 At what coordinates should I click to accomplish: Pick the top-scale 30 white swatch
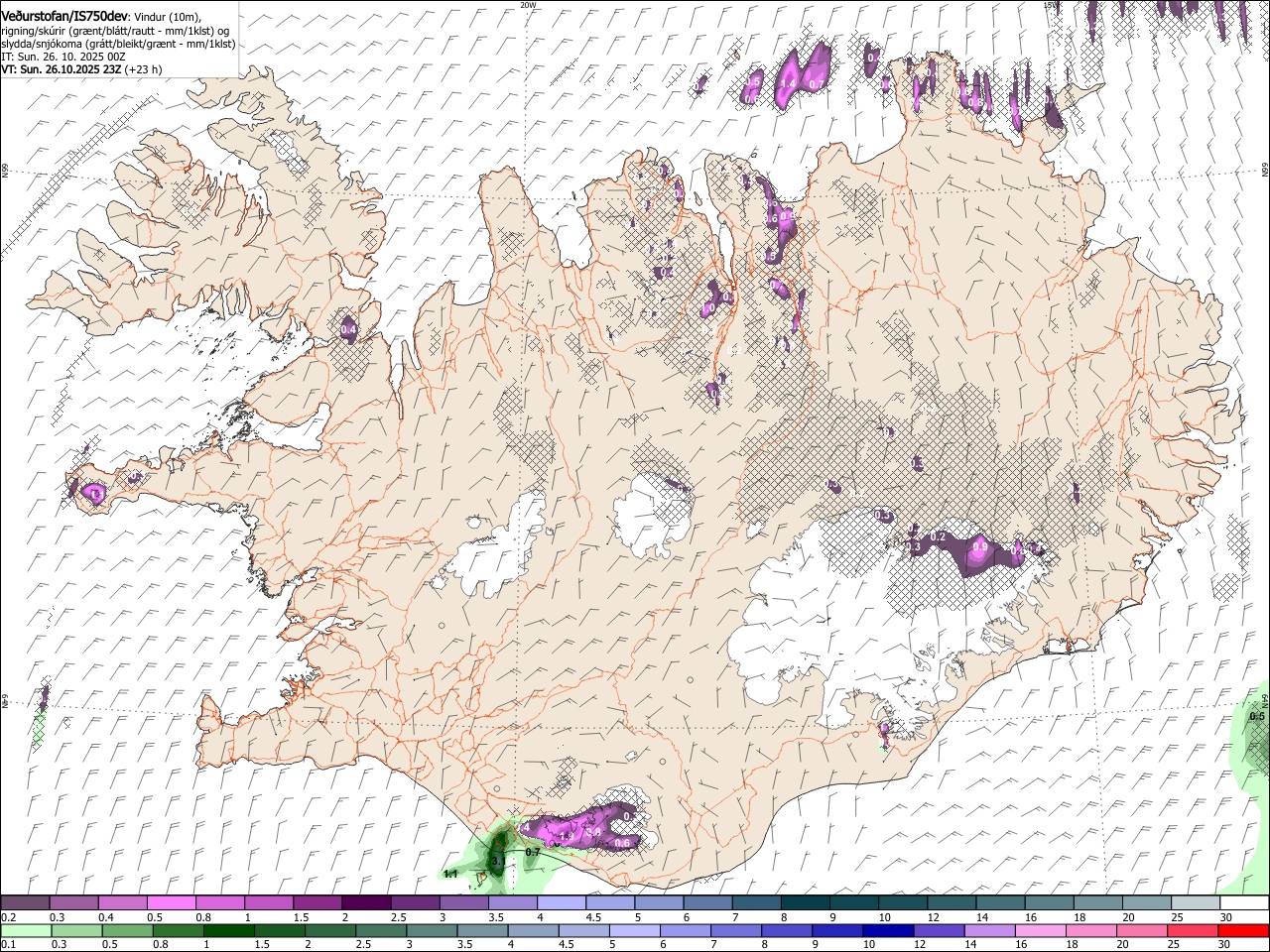coord(1244,902)
